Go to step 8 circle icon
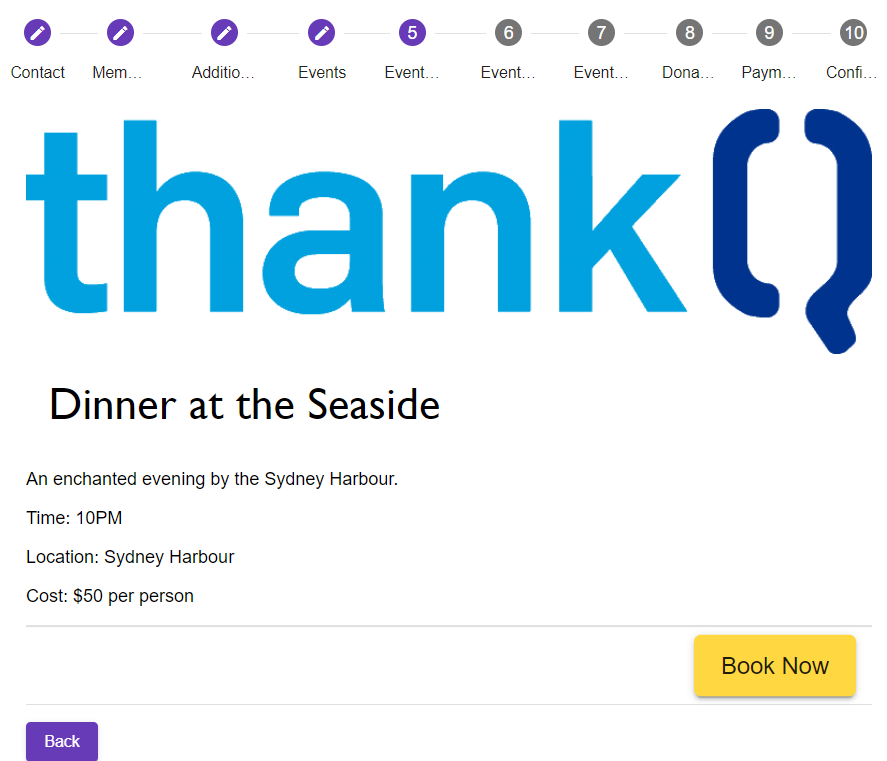 pos(689,33)
